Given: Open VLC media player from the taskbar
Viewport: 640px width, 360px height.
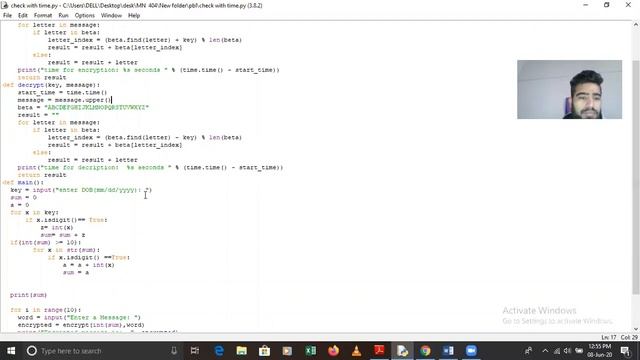Looking at the screenshot, I should [x=356, y=351].
